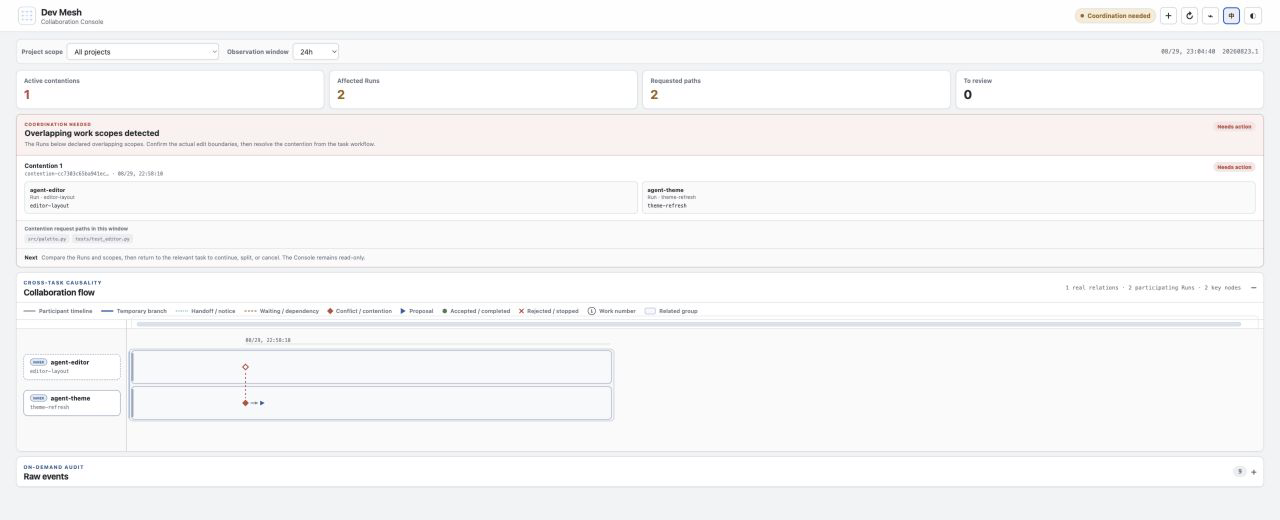The height and width of the screenshot is (520, 1280).
Task: Click the plus button in the header
Action: 1168,16
